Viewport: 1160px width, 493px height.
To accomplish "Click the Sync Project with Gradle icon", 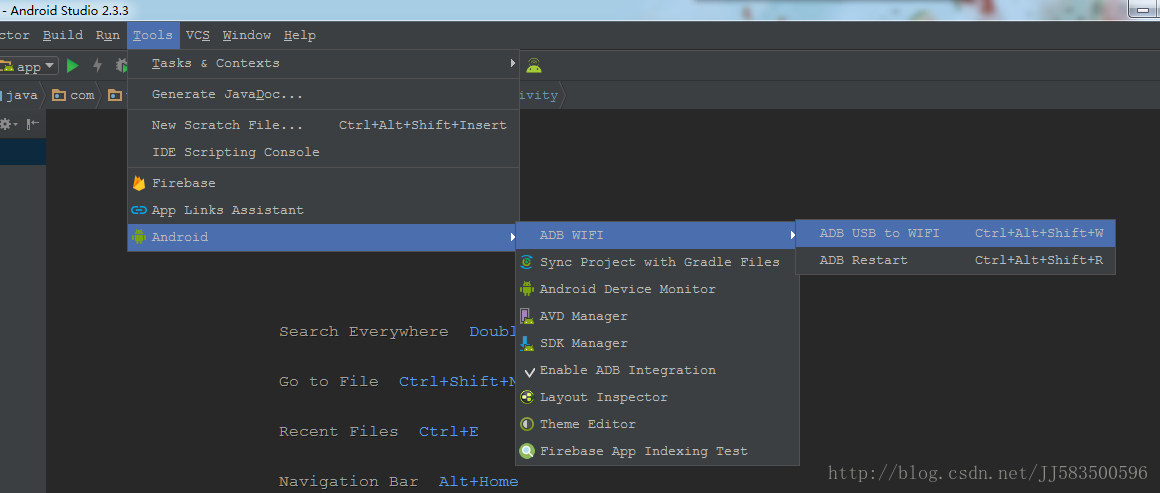I will coord(527,262).
